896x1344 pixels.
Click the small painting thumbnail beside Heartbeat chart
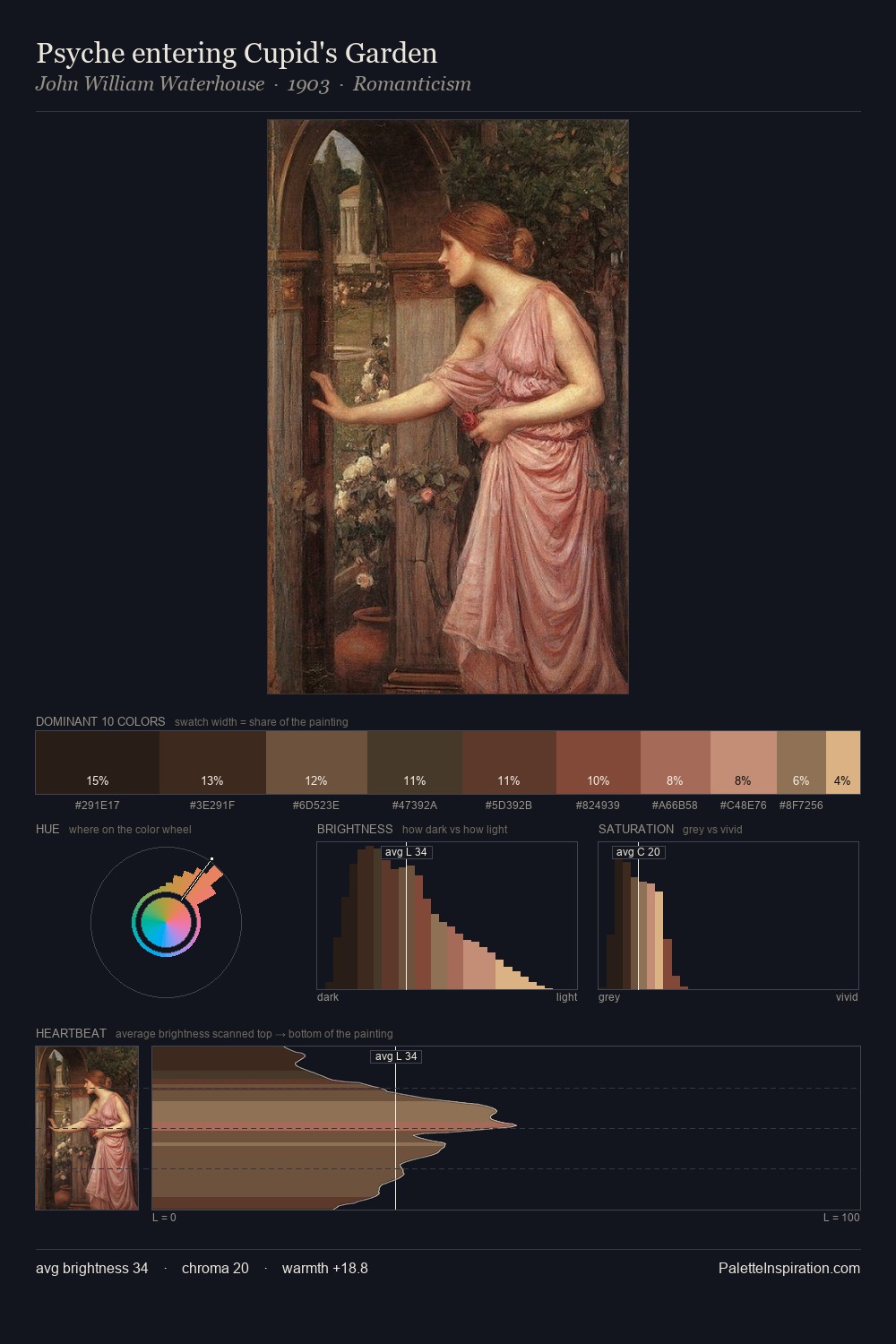tap(87, 1128)
